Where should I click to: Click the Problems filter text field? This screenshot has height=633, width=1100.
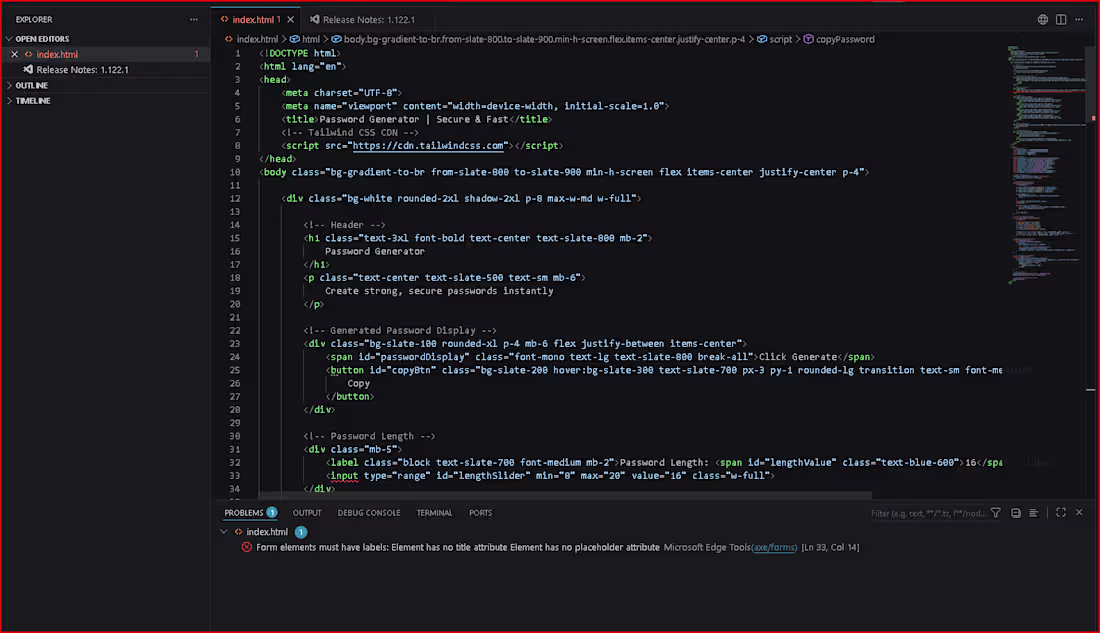point(927,513)
